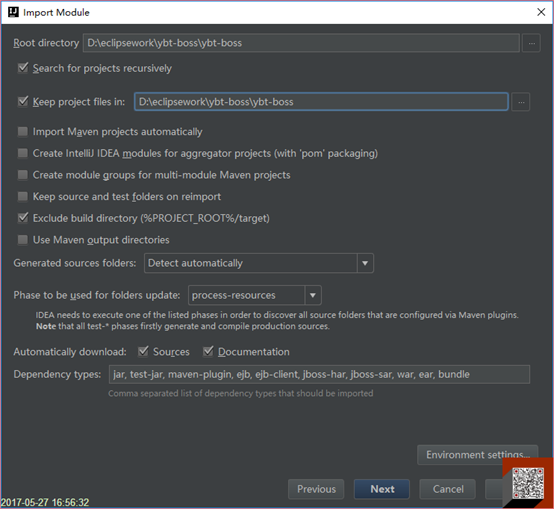Enable Create module groups for multi-module projects
554x509 pixels.
coord(23,174)
